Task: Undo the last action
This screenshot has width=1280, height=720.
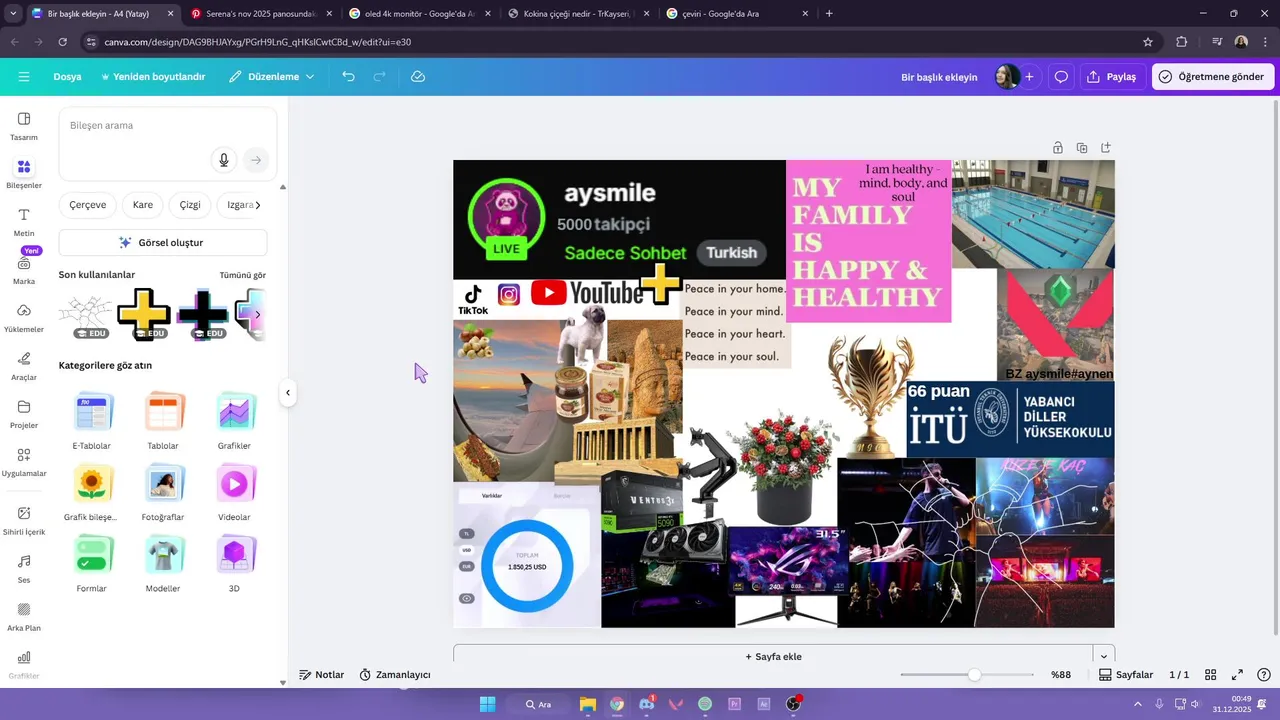Action: point(348,77)
